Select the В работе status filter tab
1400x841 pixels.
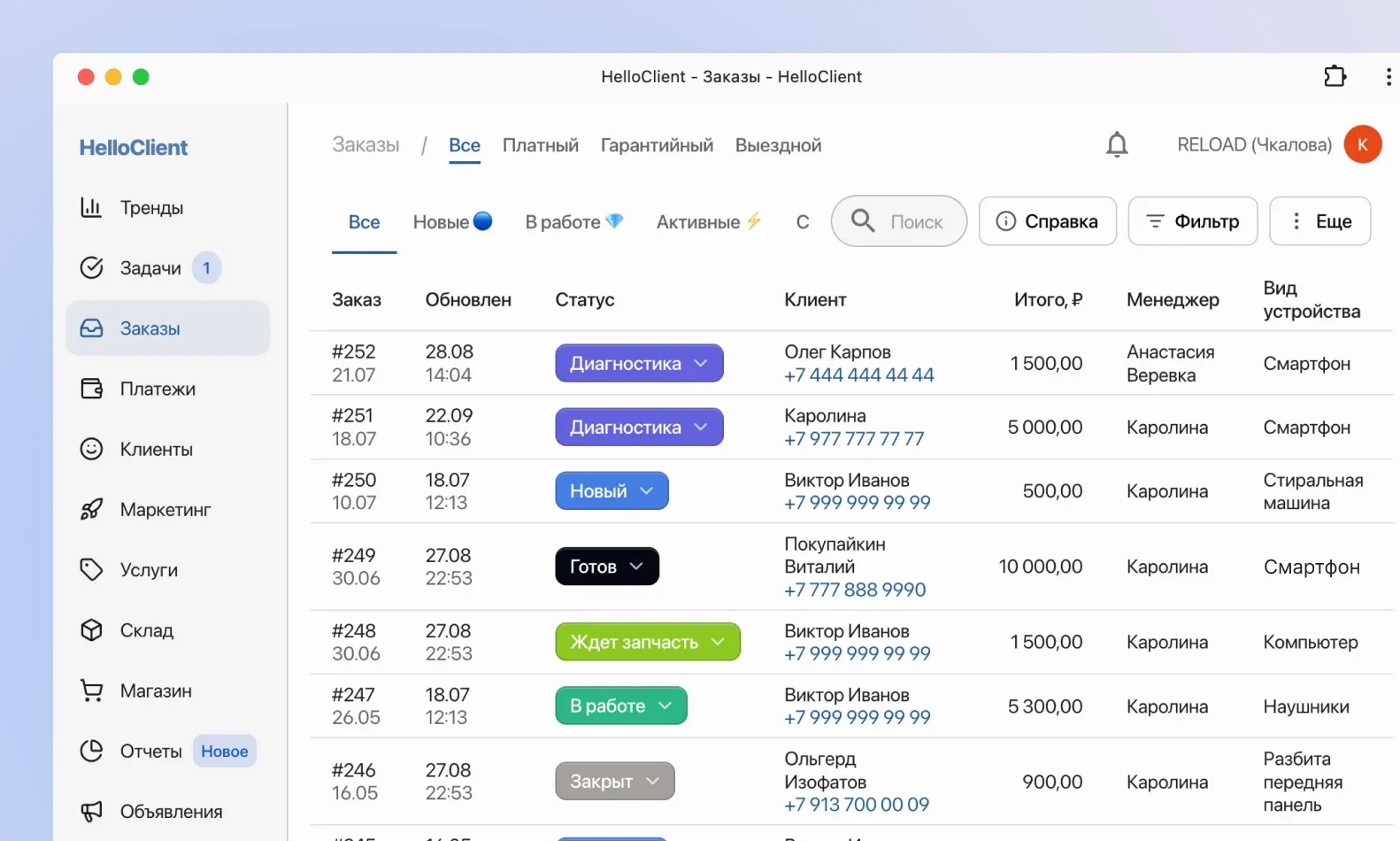pos(574,222)
